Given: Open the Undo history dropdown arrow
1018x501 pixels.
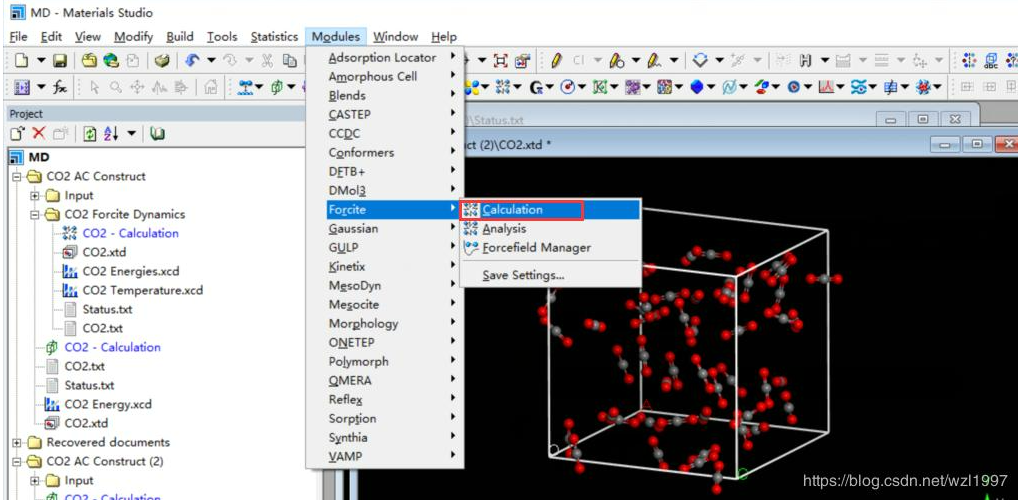Looking at the screenshot, I should coord(212,61).
